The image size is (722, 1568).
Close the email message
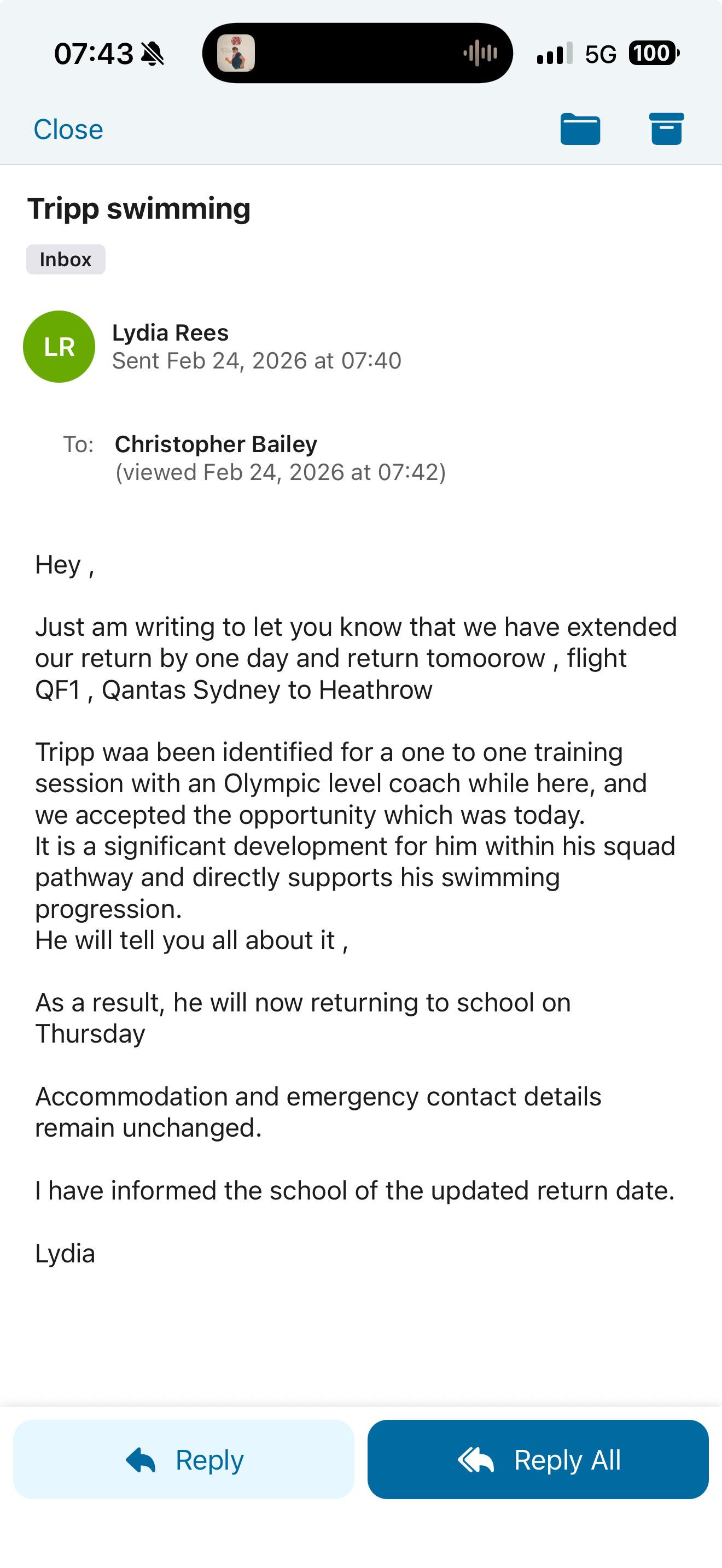point(68,129)
